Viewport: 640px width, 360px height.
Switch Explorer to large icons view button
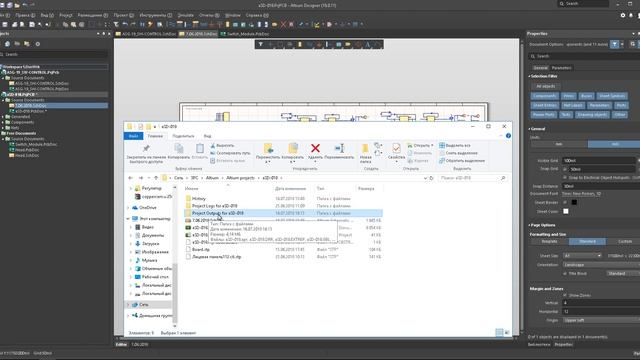pos(507,333)
